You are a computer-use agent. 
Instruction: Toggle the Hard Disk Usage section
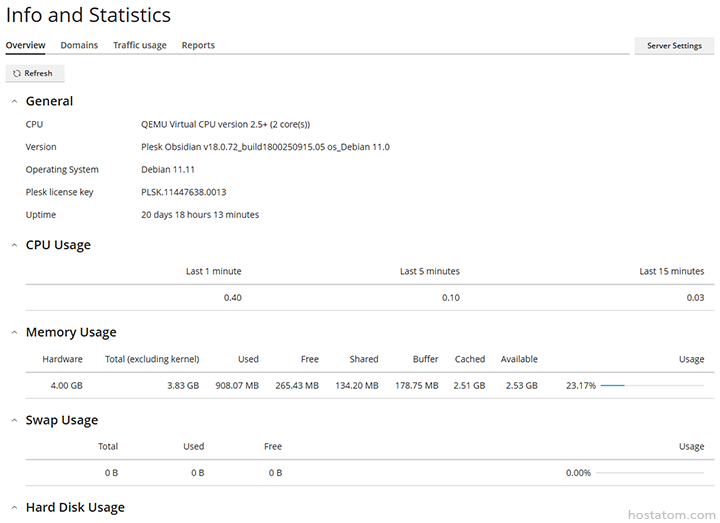click(x=13, y=508)
